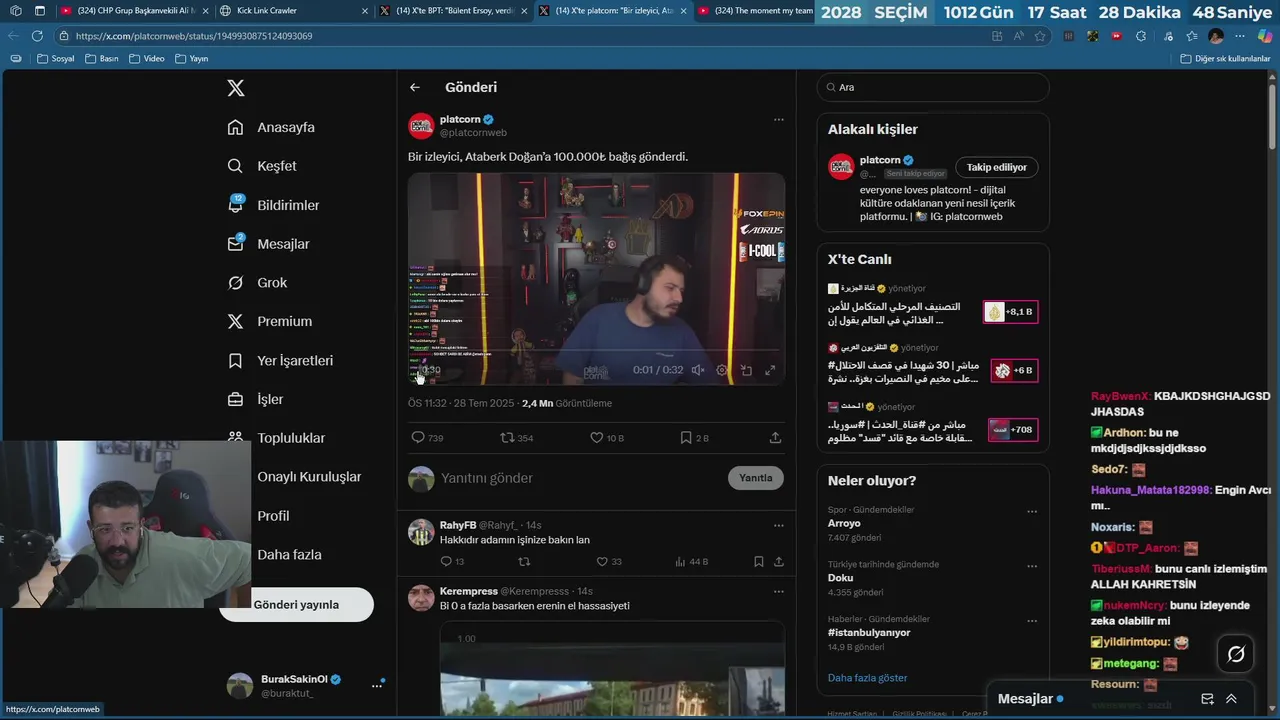
Task: Reply to platcorn post (739 replies)
Action: pos(427,438)
